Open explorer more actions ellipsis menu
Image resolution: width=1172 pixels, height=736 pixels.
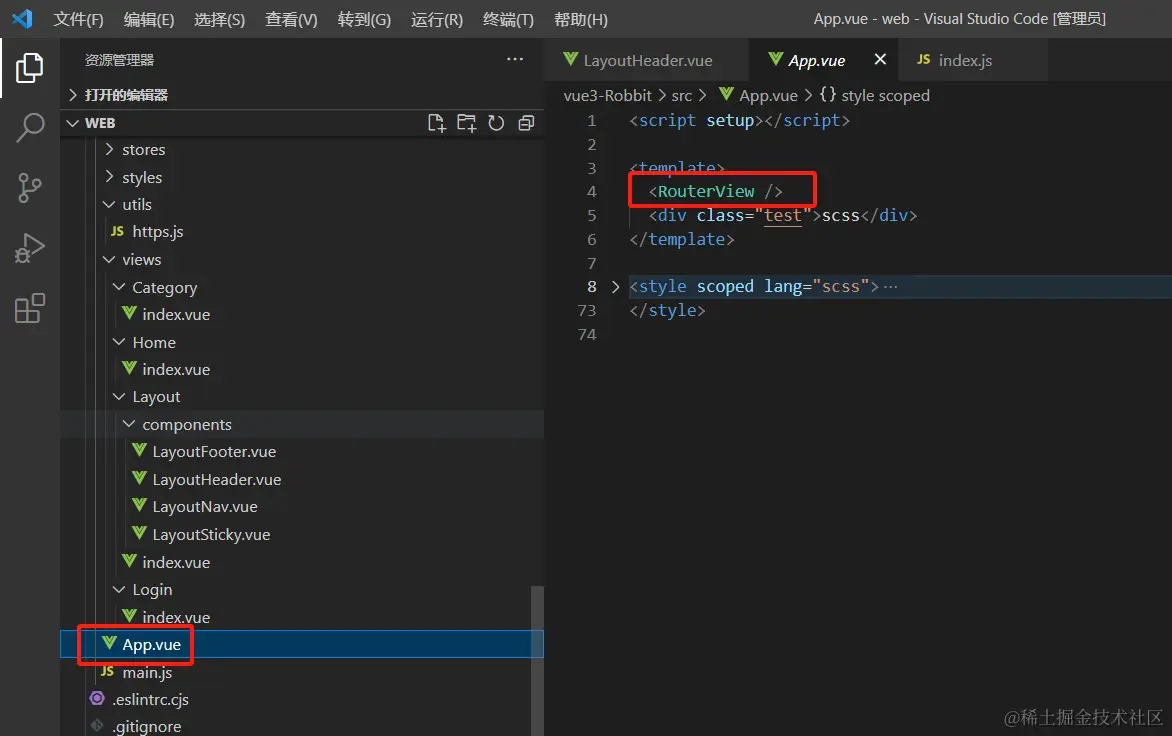tap(515, 59)
